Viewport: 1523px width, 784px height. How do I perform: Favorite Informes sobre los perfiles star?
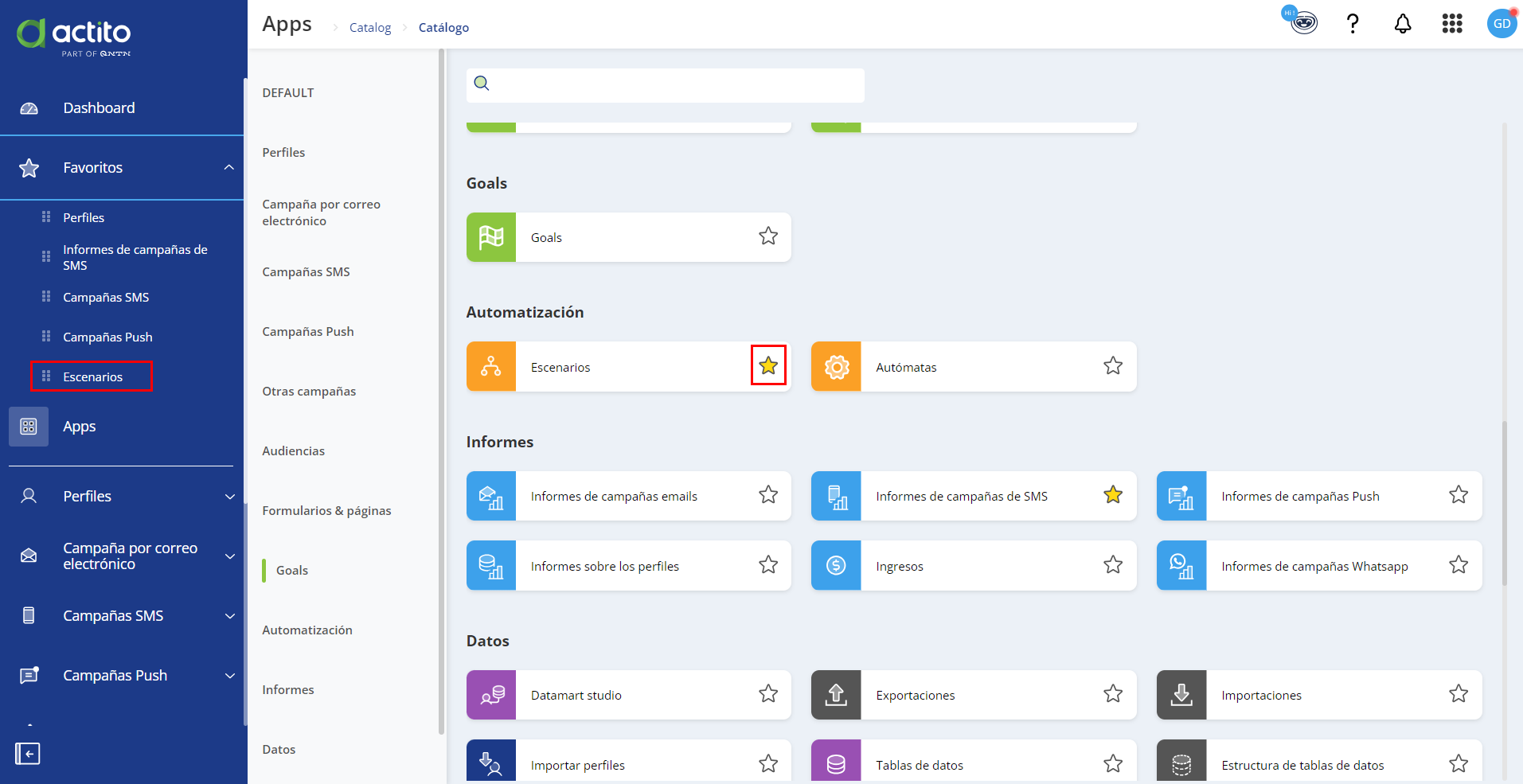coord(768,564)
